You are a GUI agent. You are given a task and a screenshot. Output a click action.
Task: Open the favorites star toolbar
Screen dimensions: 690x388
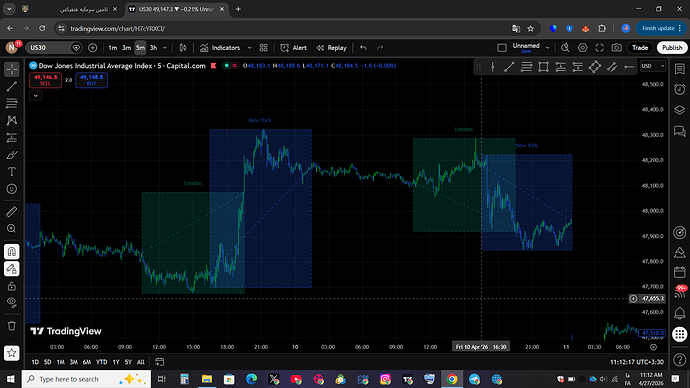click(x=11, y=353)
